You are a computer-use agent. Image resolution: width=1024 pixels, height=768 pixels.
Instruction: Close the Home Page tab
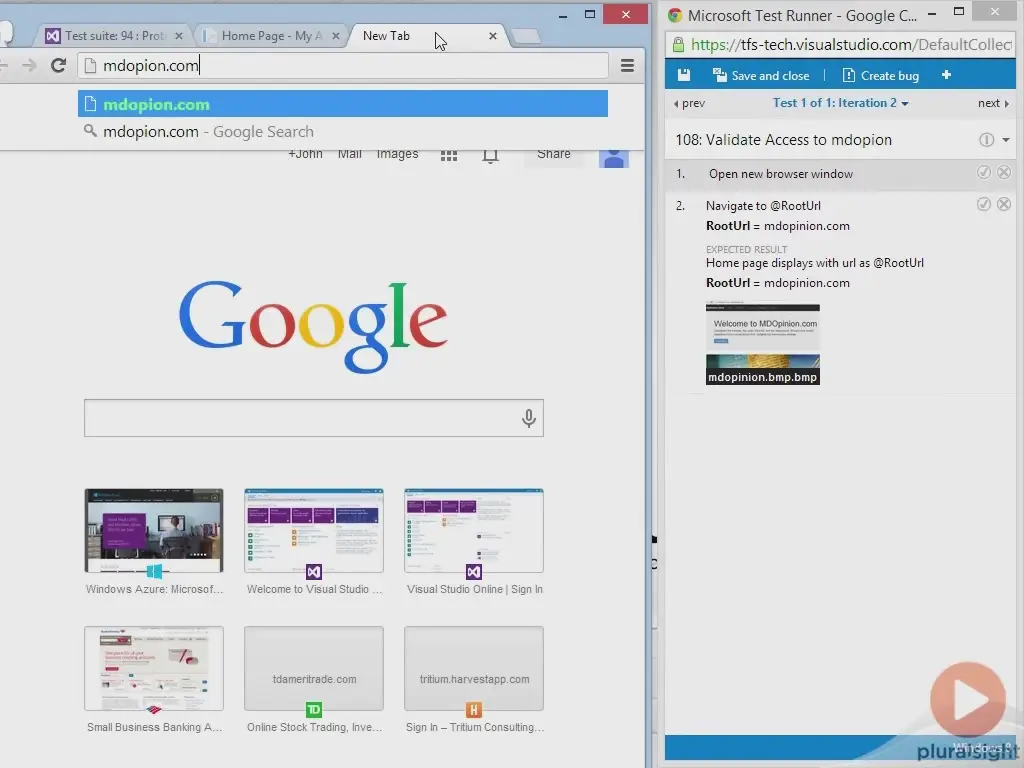(x=336, y=36)
